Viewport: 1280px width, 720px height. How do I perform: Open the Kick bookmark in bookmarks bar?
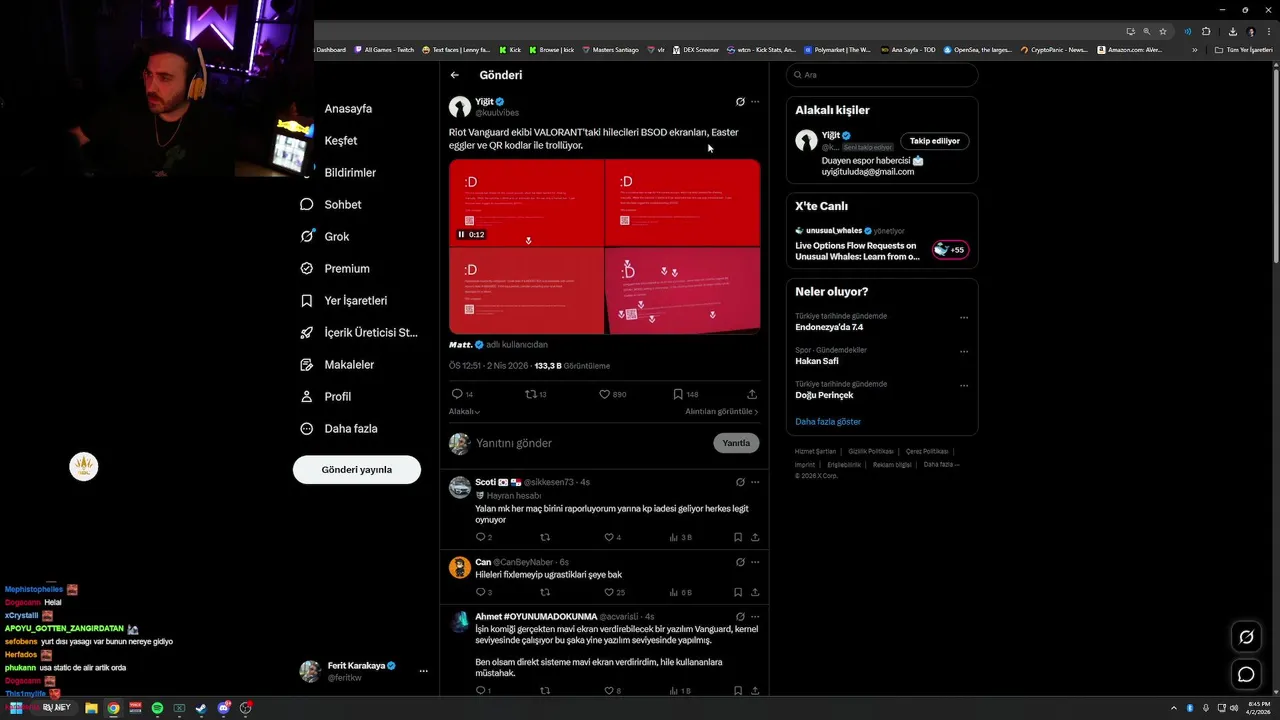pyautogui.click(x=510, y=50)
